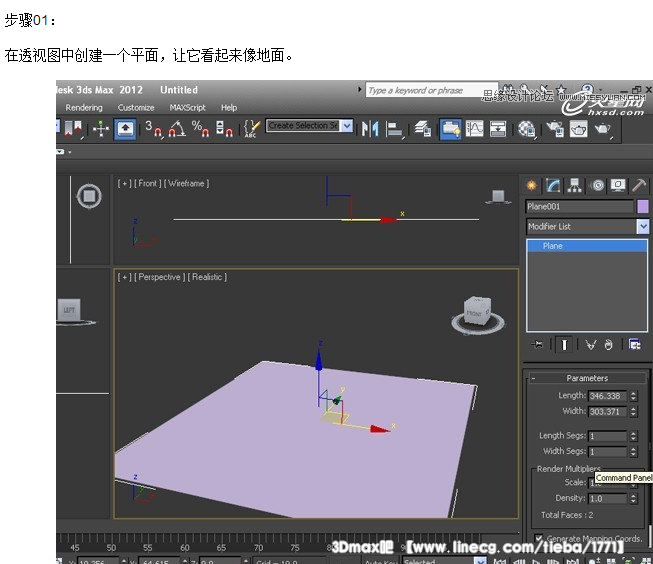
Task: Open the Rendered Frame Window
Action: point(578,129)
